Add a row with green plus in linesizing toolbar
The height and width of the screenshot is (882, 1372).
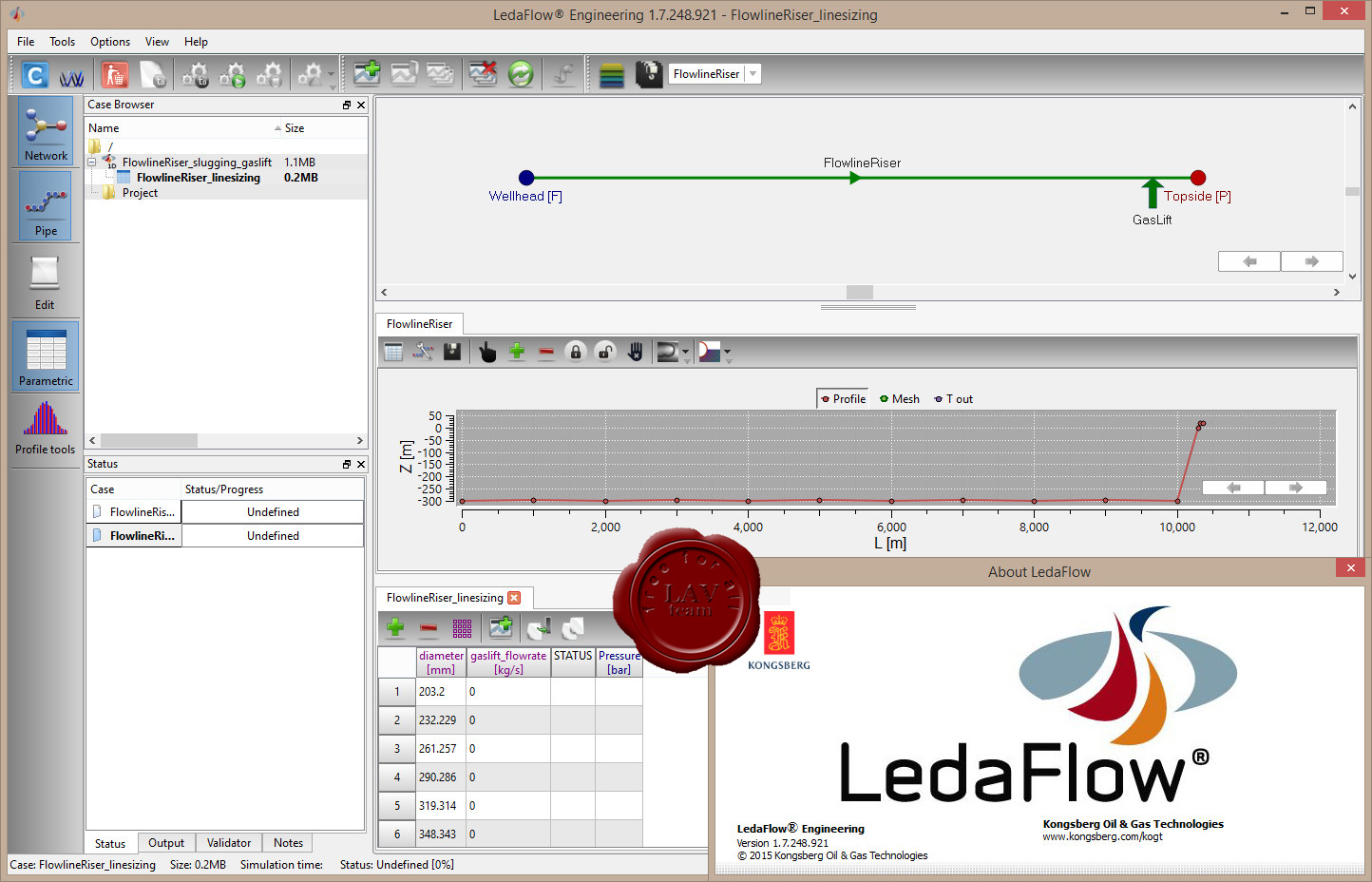pos(395,627)
